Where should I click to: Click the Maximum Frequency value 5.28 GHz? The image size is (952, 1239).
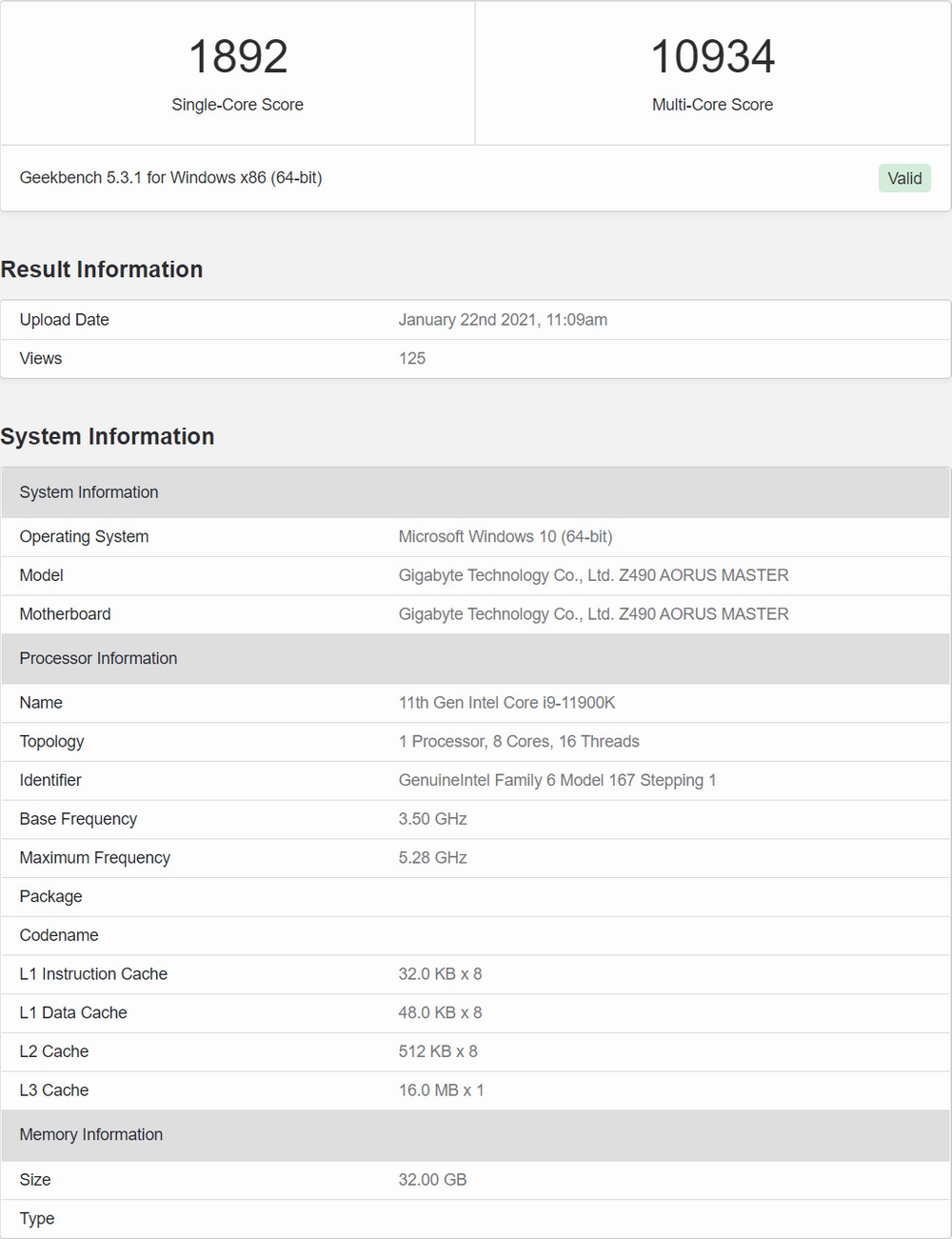pyautogui.click(x=432, y=858)
